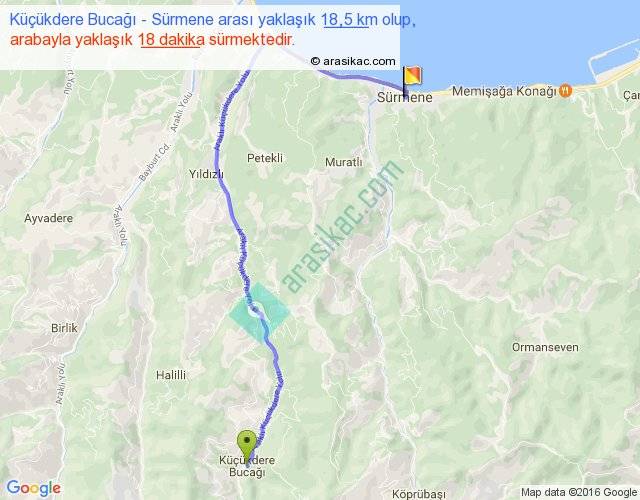Click the Küçükdere Bucağı place label

[247, 466]
